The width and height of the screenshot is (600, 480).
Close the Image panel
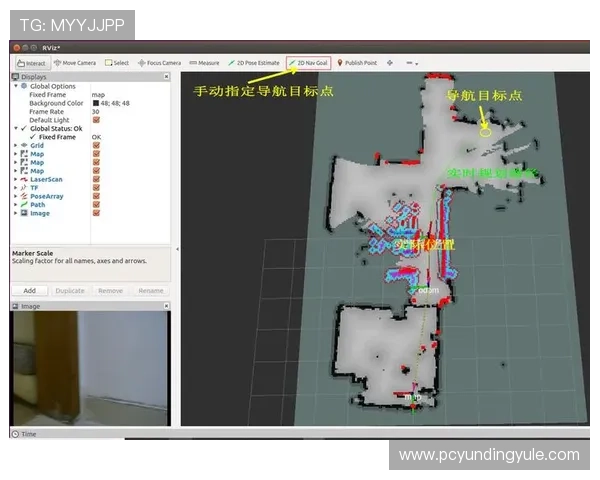[167, 306]
